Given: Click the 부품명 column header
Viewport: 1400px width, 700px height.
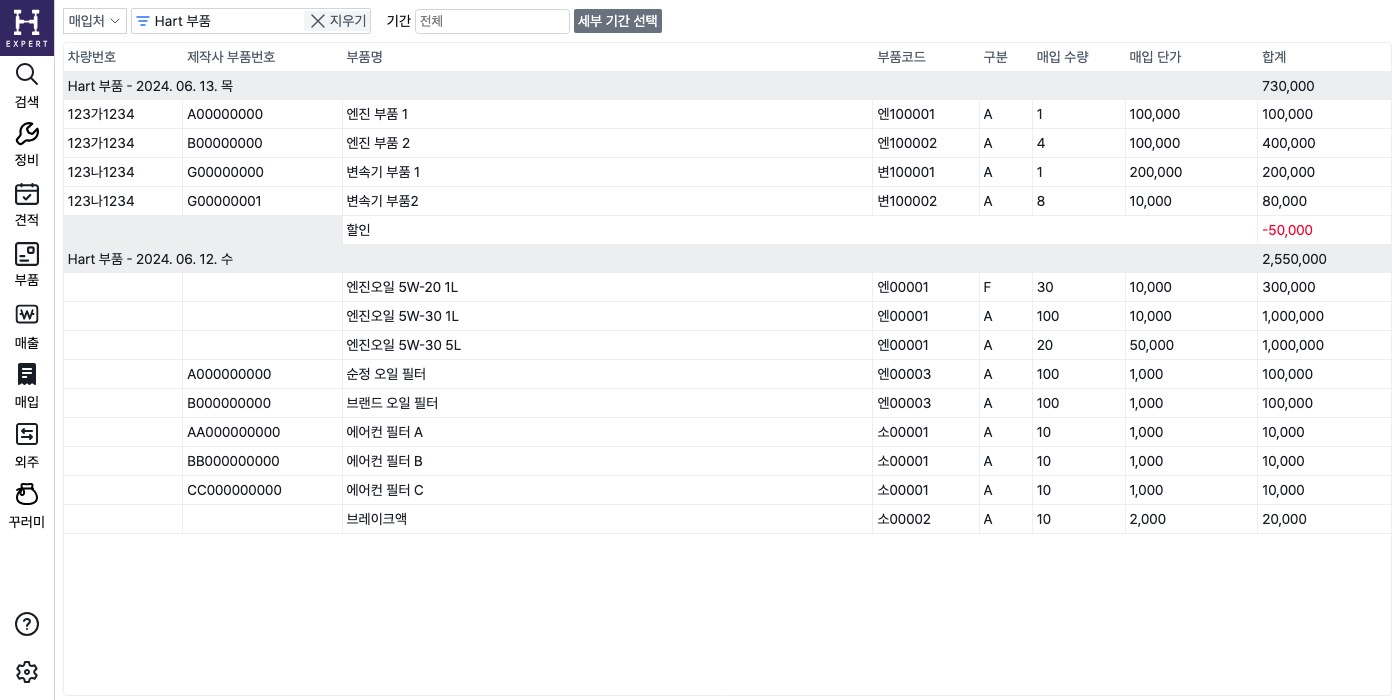Looking at the screenshot, I should (x=364, y=57).
